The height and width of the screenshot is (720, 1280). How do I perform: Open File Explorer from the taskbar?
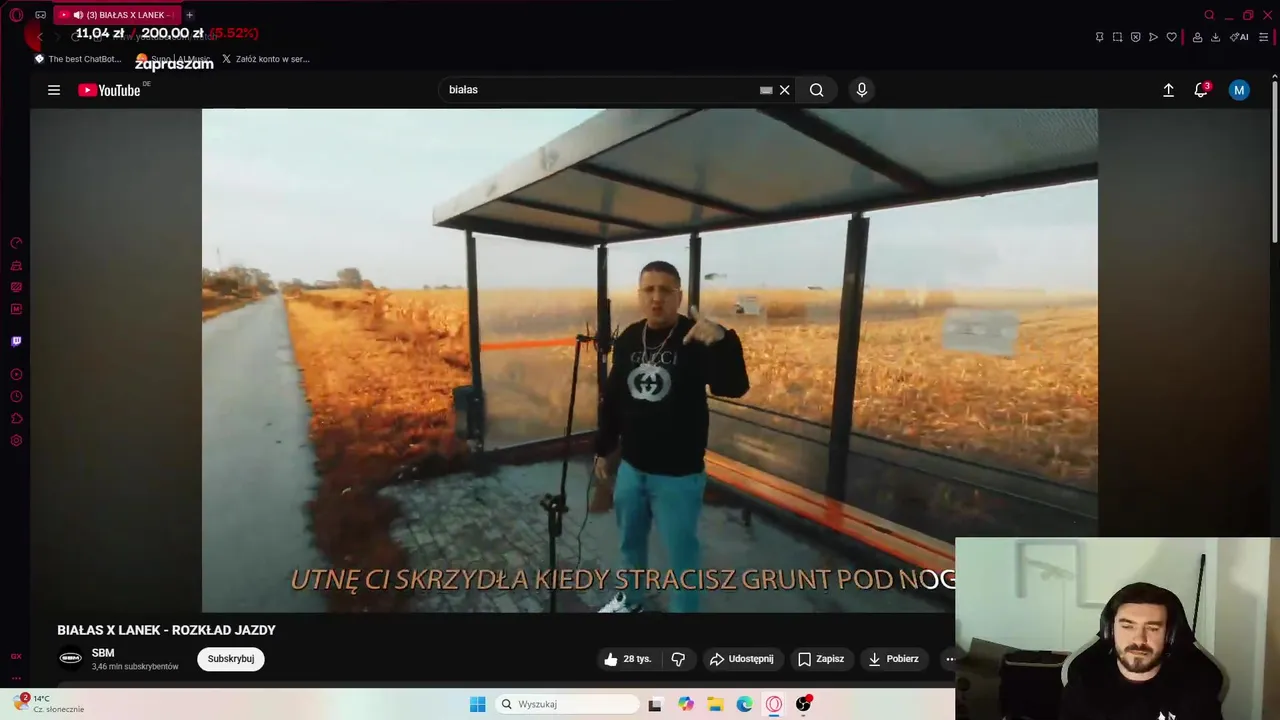[x=715, y=704]
